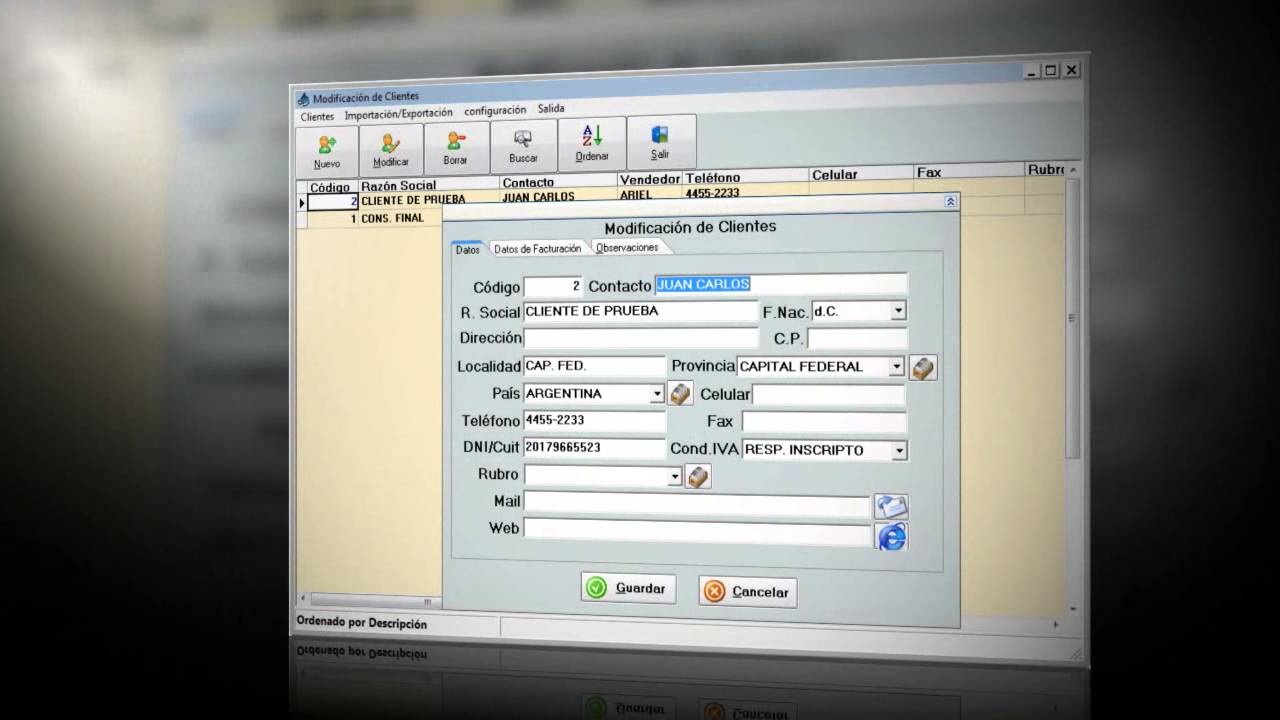
Task: Click the ARIEL vendedor cell
Action: (650, 193)
